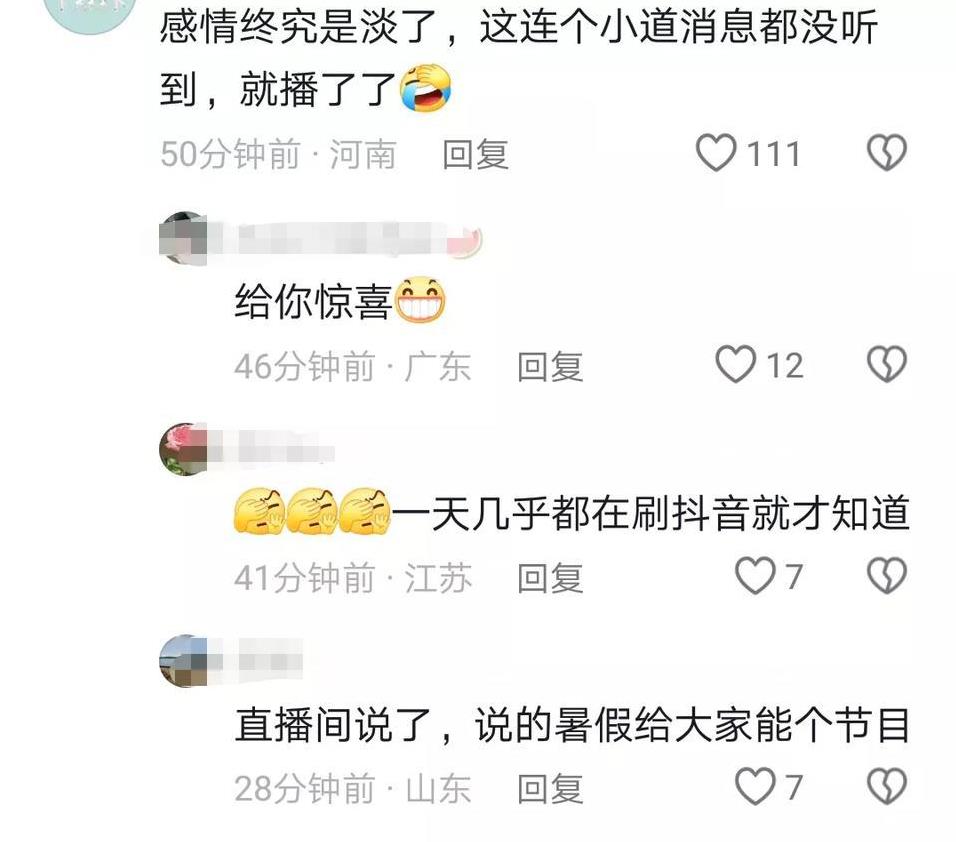Like the 给你惊喜 comment with 12 likes
This screenshot has width=956, height=842.
point(735,364)
